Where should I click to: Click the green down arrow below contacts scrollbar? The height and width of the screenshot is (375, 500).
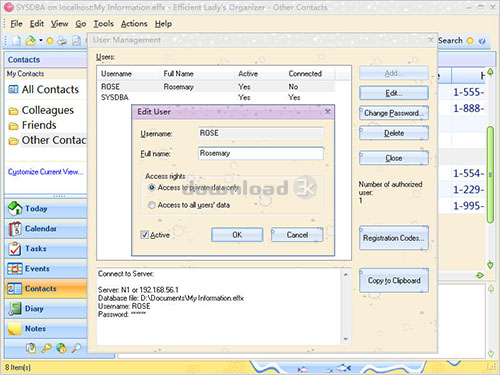(490, 265)
